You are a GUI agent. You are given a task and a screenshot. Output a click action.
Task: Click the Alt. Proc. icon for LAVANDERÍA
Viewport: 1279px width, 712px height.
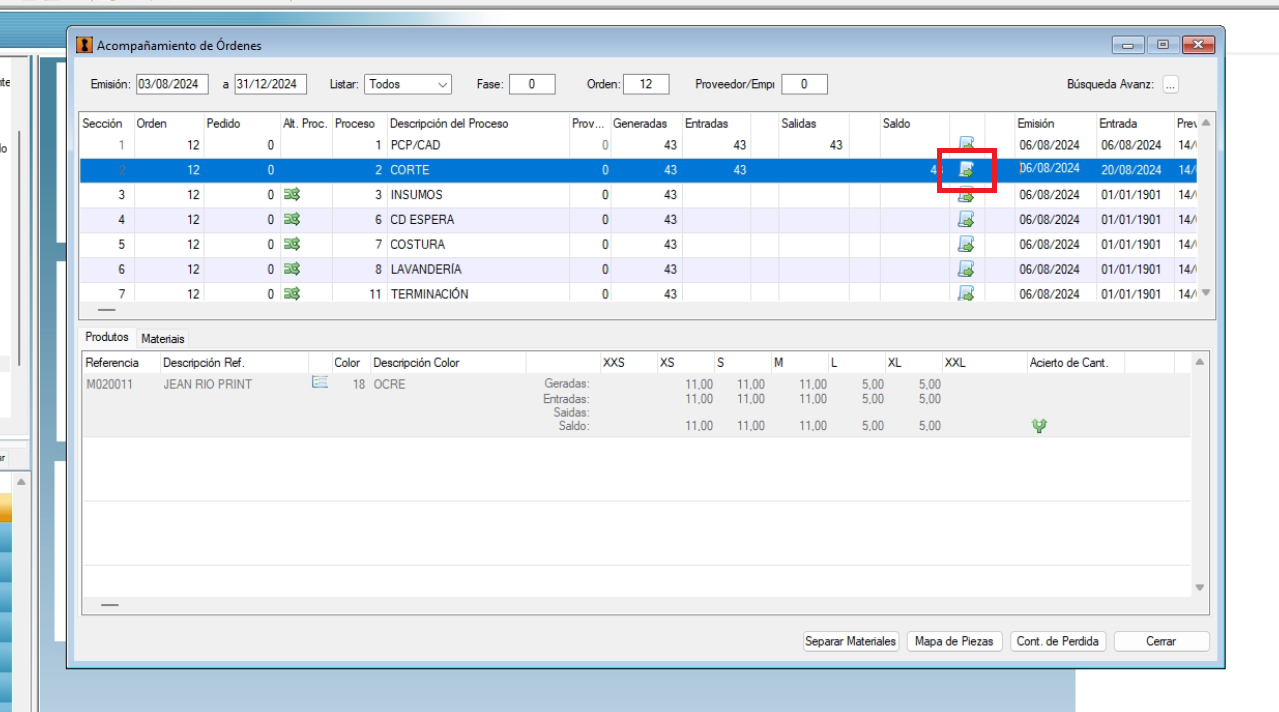pos(292,269)
